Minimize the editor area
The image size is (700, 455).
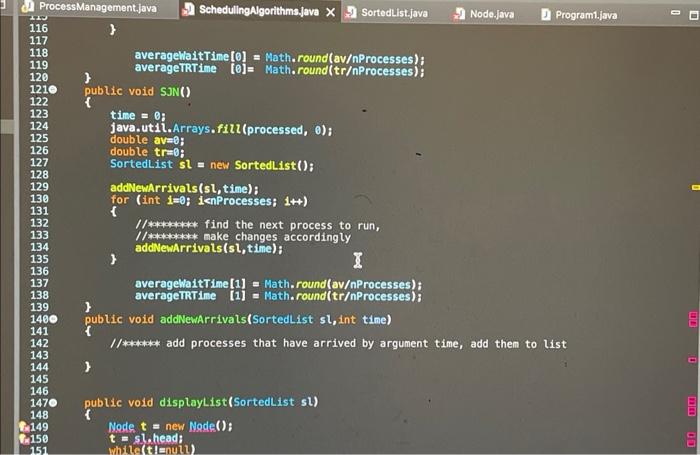tap(676, 13)
